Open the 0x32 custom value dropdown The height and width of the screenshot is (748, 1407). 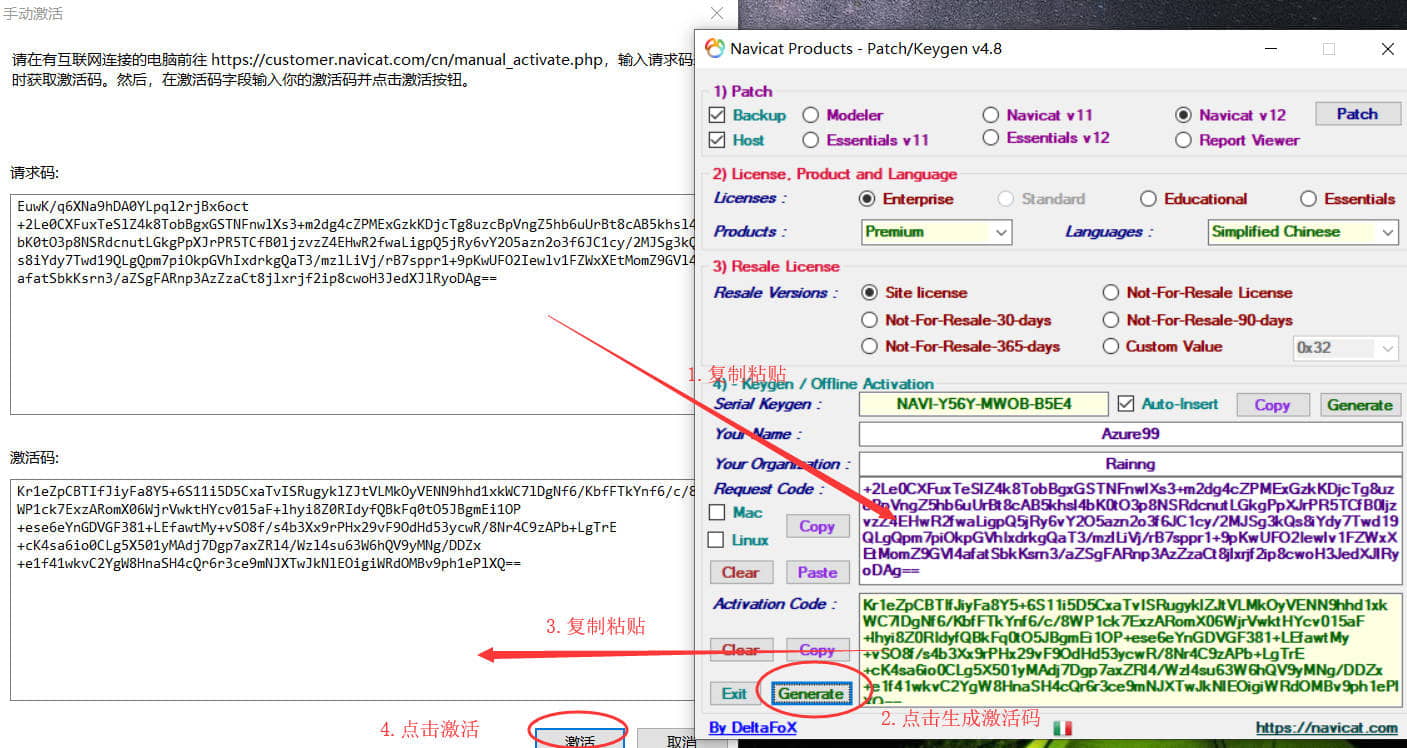(x=1346, y=348)
